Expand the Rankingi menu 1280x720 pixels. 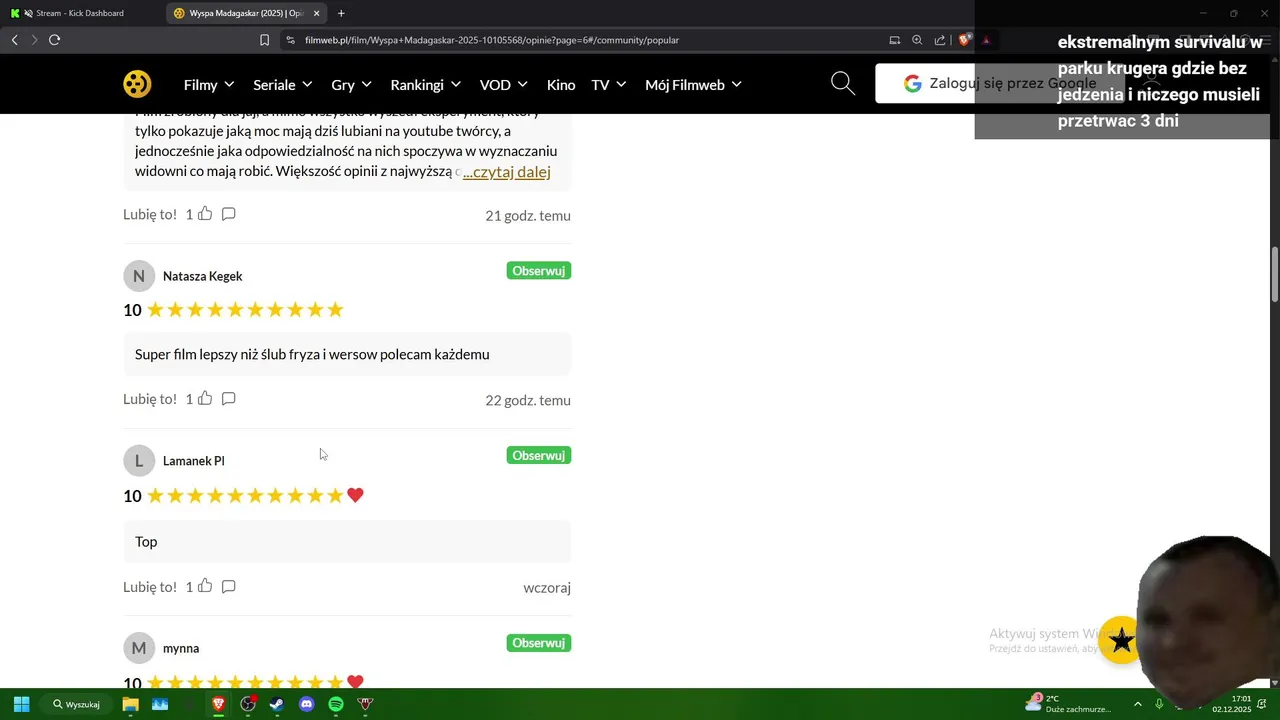[426, 85]
